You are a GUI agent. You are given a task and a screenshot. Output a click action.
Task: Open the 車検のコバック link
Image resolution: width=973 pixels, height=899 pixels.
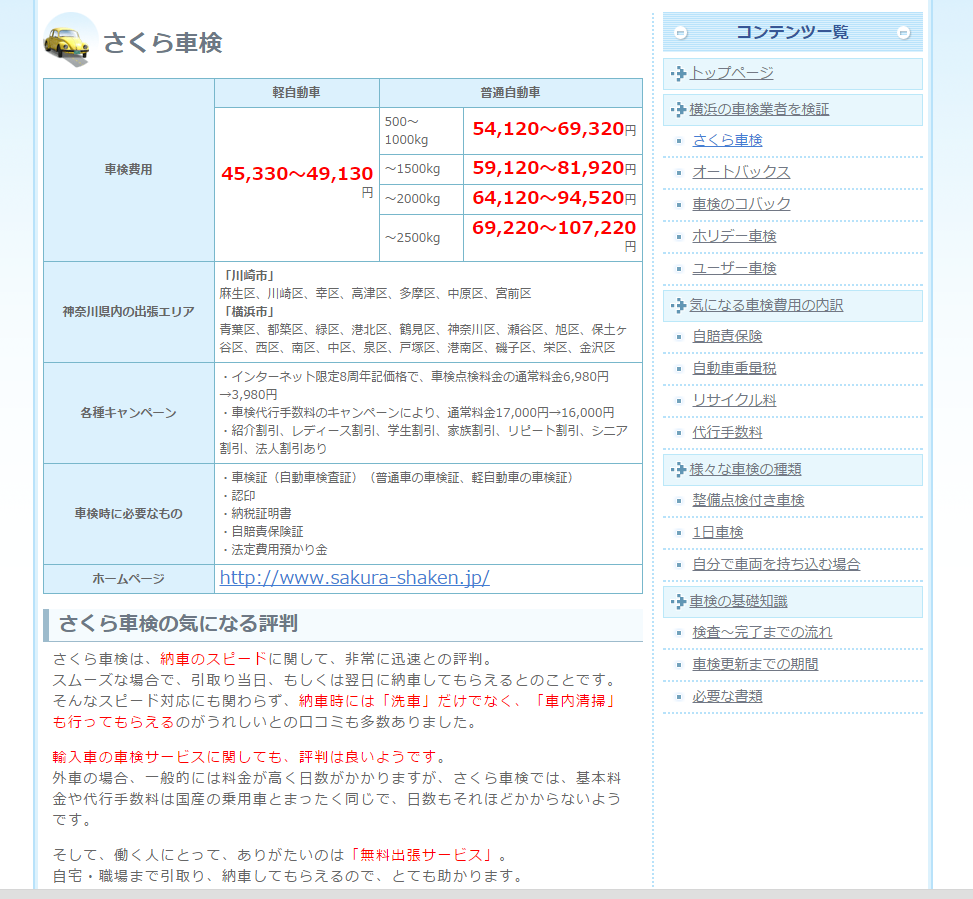pyautogui.click(x=741, y=204)
